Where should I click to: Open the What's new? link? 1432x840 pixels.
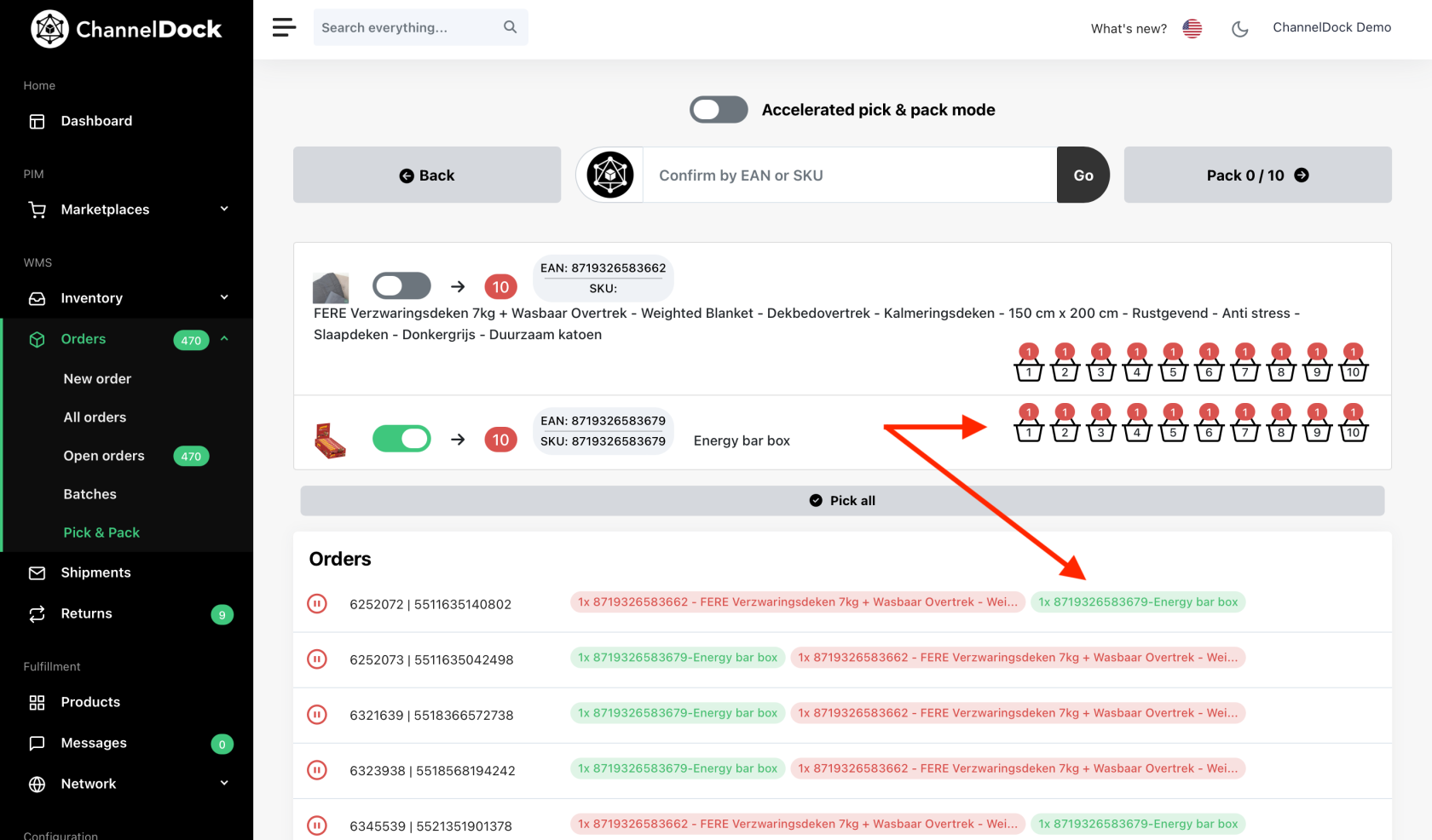1129,29
